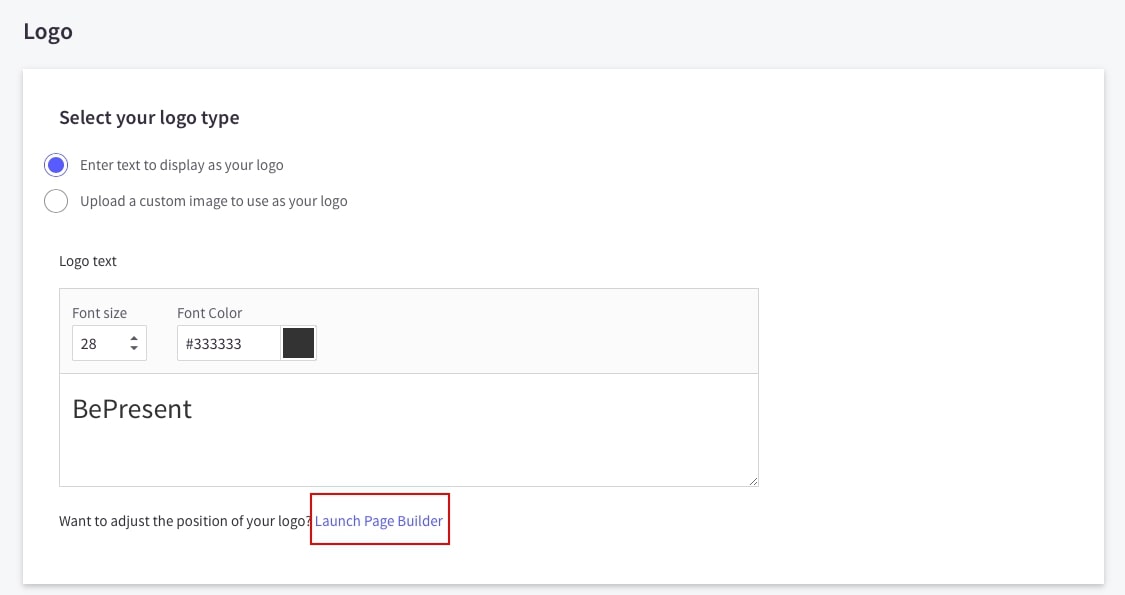The width and height of the screenshot is (1125, 595).
Task: Increase font size with the up arrow
Action: (x=134, y=338)
